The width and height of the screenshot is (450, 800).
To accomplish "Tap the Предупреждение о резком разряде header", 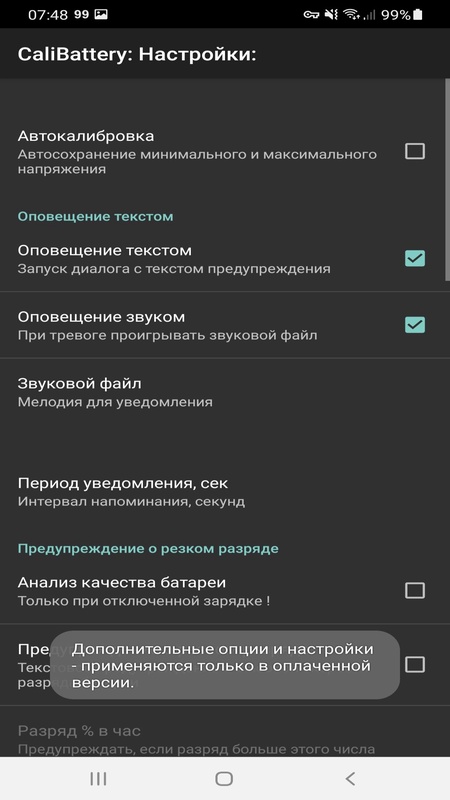I will (x=148, y=548).
